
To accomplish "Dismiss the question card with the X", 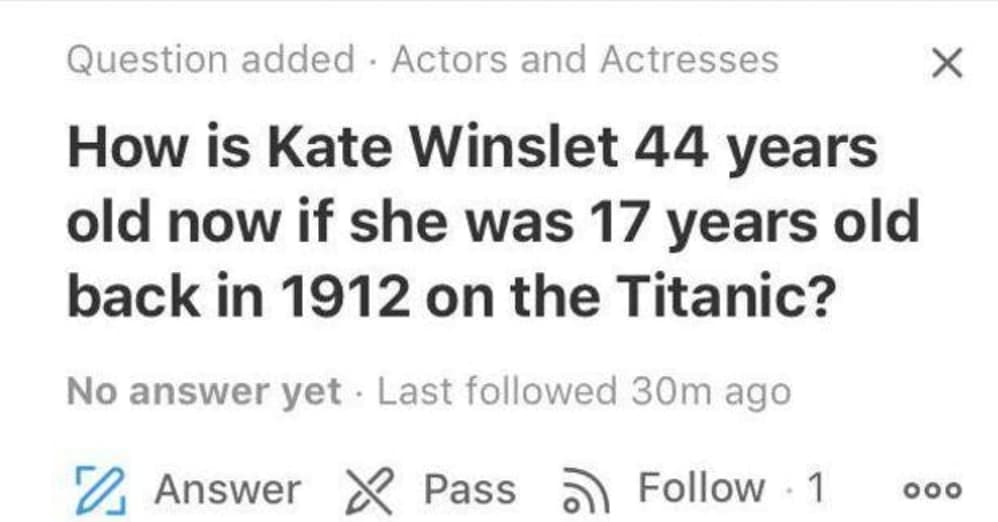I will [945, 65].
